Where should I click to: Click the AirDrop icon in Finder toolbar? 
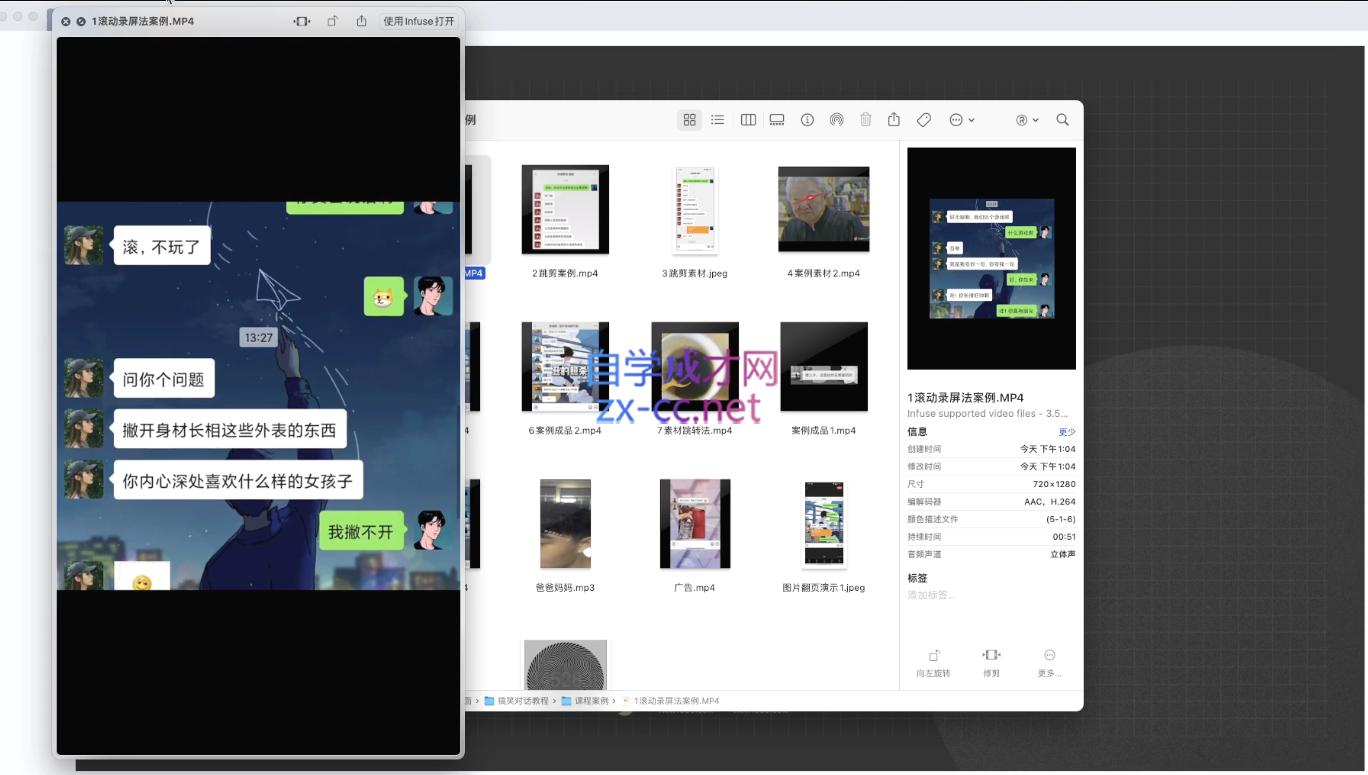[836, 120]
